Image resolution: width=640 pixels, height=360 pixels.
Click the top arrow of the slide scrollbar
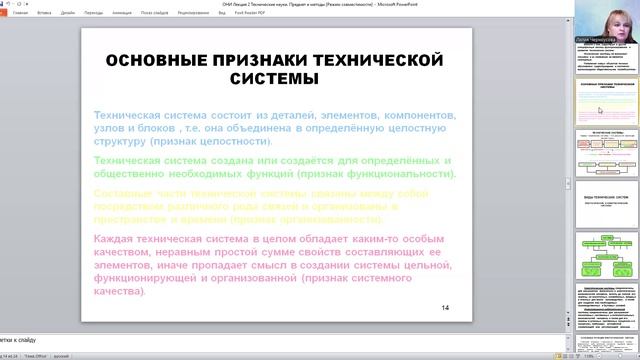click(568, 20)
